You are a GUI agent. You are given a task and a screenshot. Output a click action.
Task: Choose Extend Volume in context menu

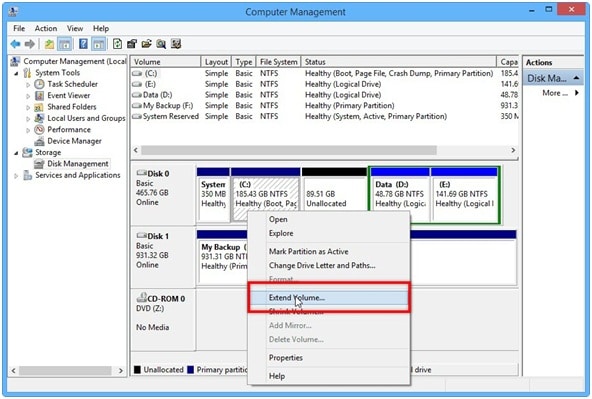[x=328, y=297]
